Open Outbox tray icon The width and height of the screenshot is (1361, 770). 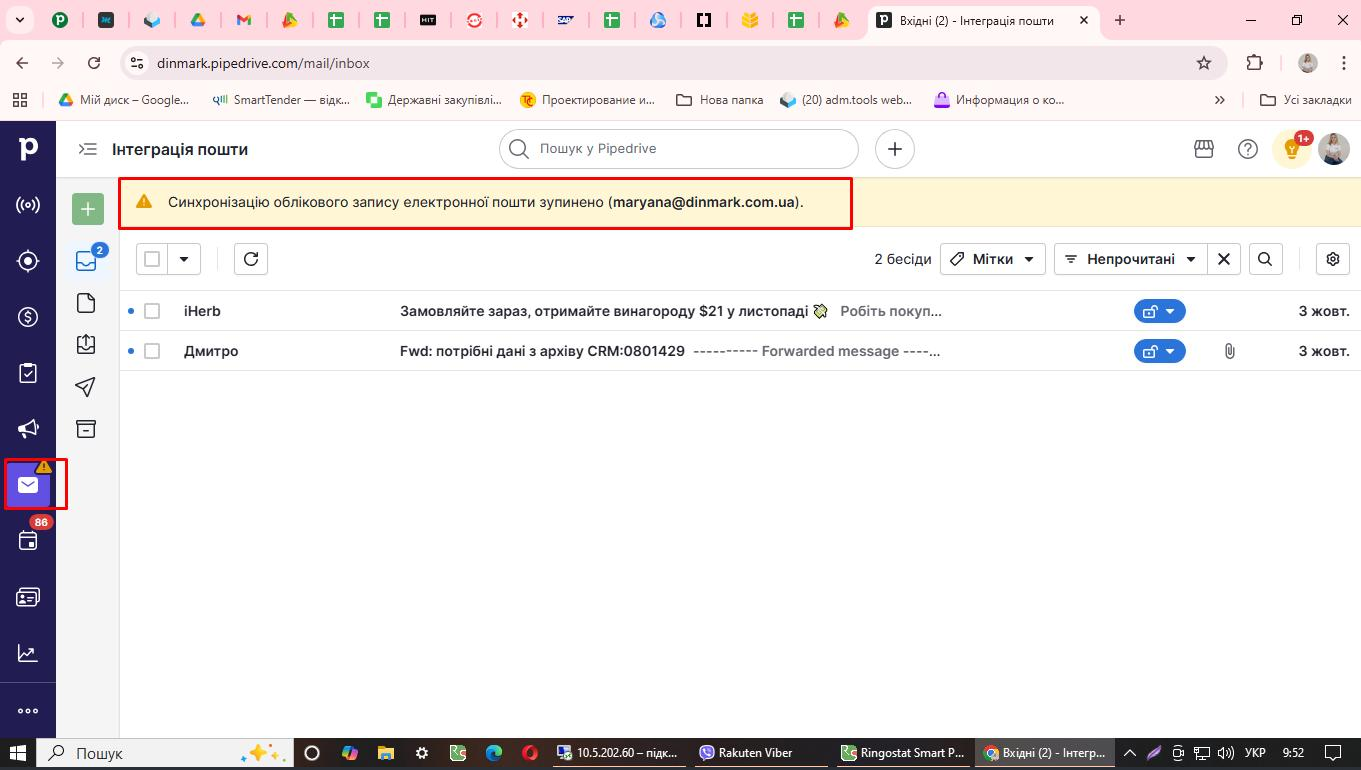87,344
